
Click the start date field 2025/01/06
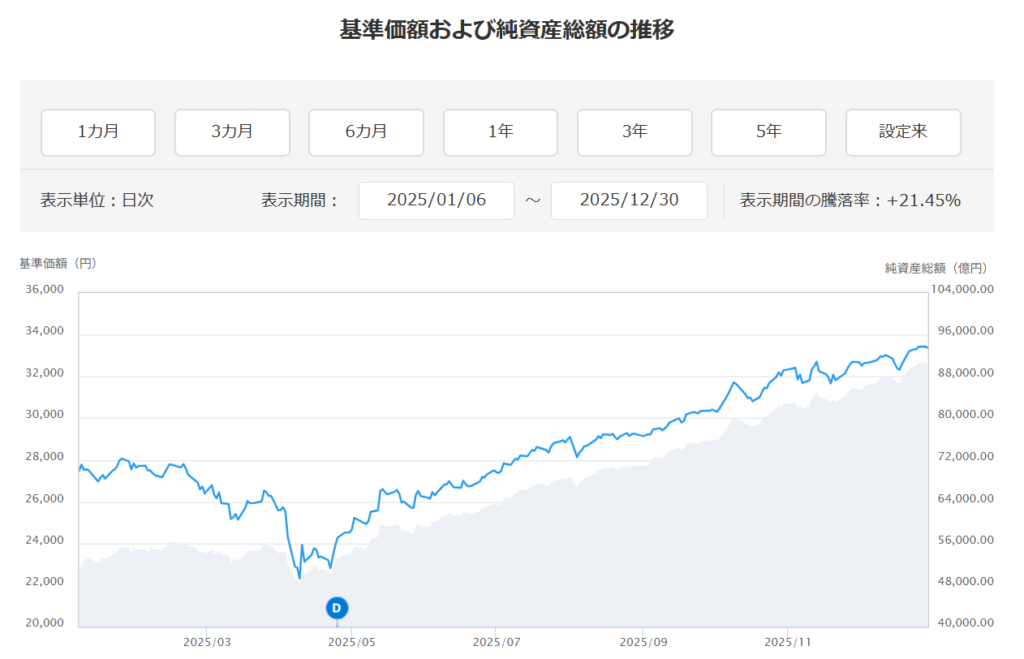(x=436, y=200)
